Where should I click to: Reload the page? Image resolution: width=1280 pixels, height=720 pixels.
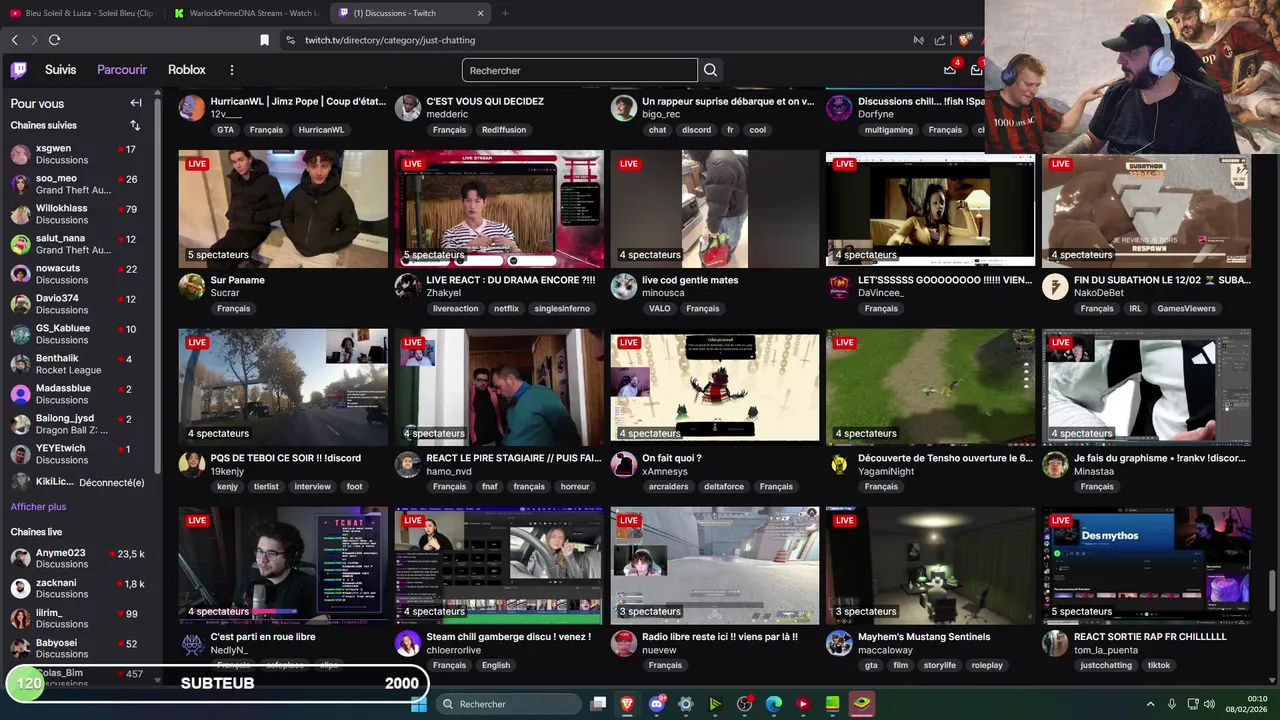coord(54,40)
